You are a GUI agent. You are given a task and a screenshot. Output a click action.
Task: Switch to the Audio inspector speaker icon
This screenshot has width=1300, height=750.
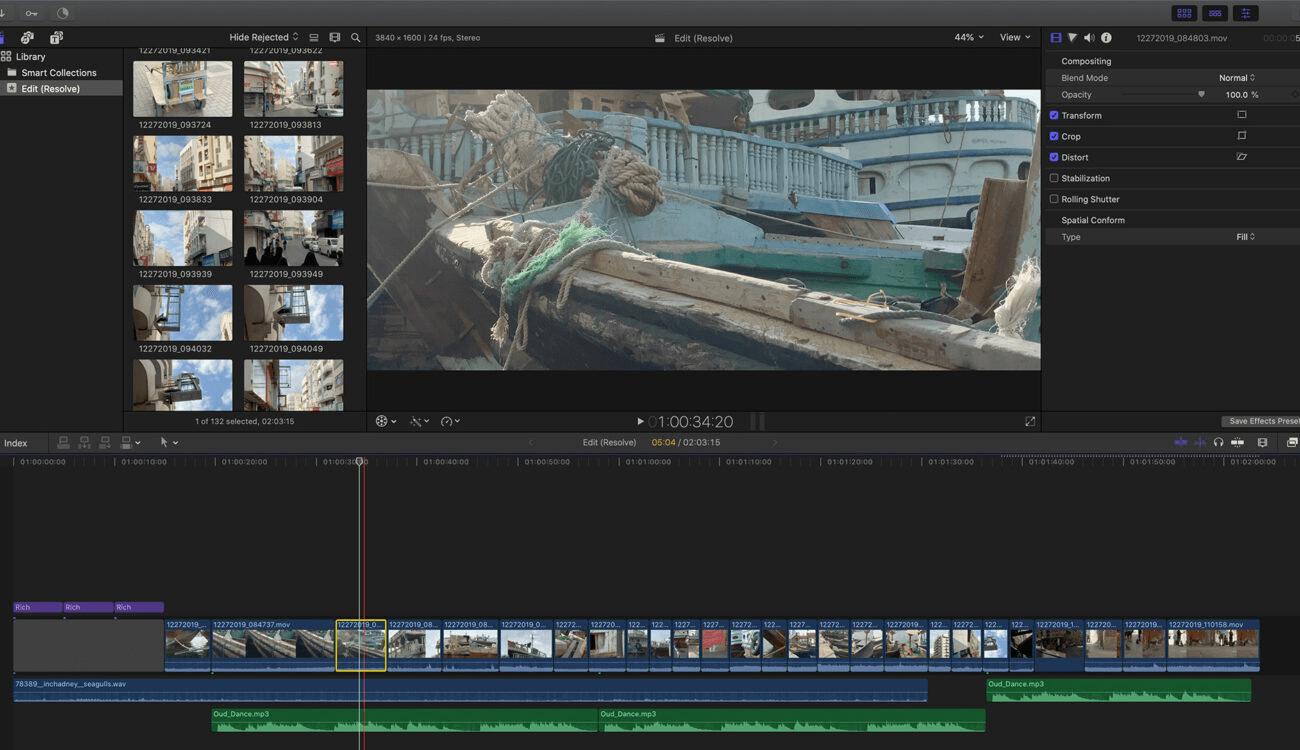point(1089,37)
